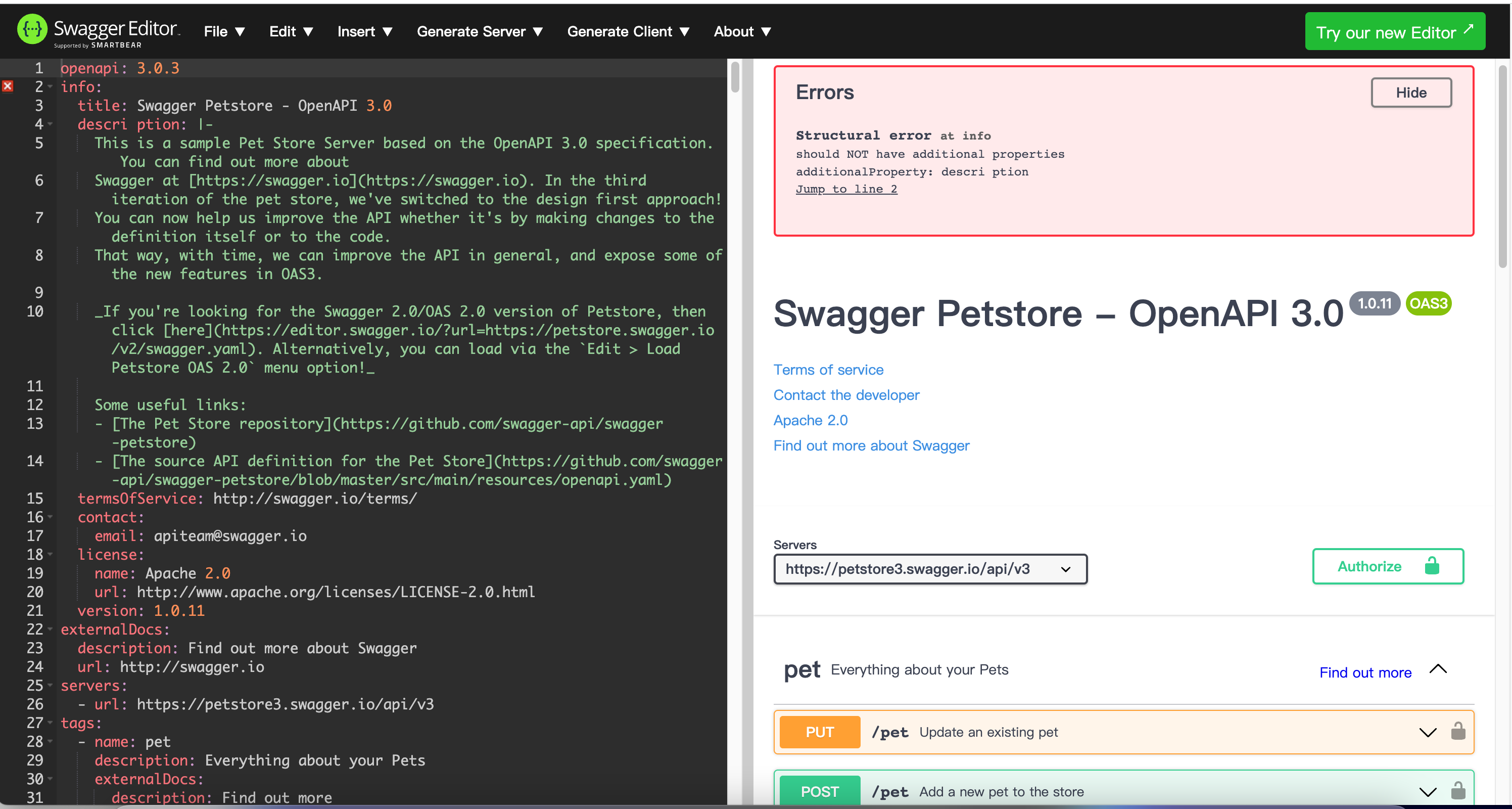Open the Edit dropdown menu
Screen dimensions: 1512x809
pos(290,31)
